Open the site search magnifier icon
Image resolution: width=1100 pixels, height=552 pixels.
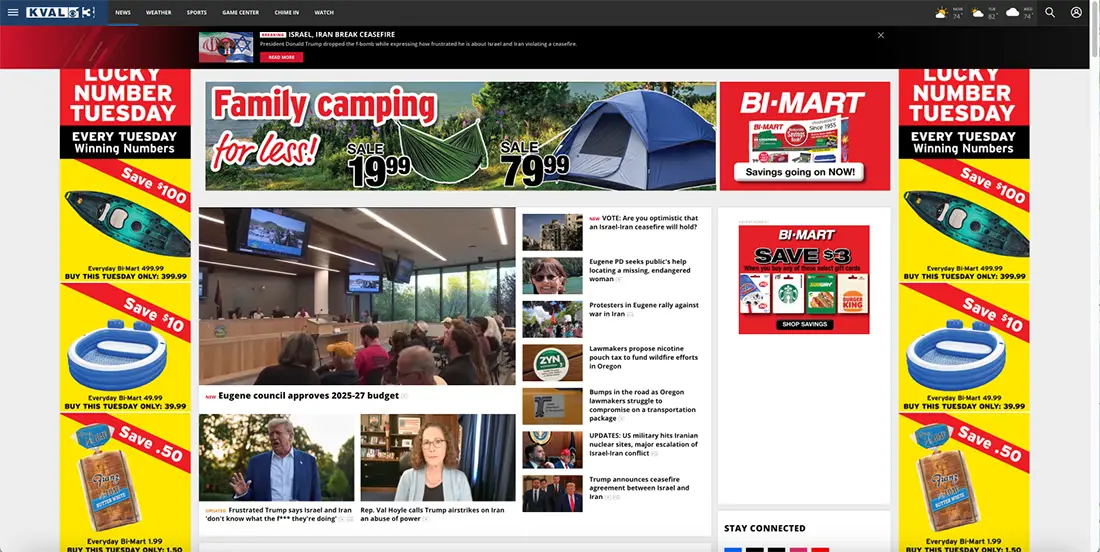1049,13
